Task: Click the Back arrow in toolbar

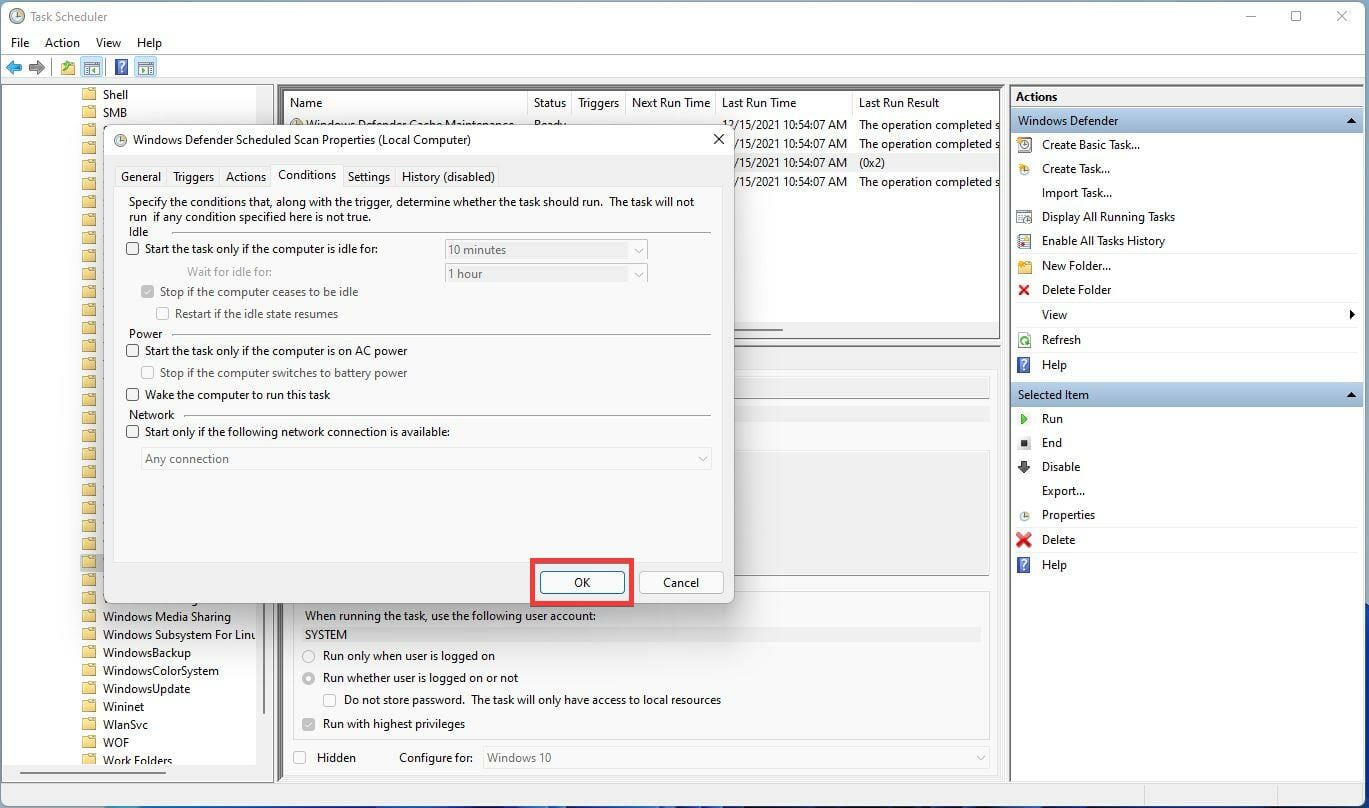Action: pos(14,67)
